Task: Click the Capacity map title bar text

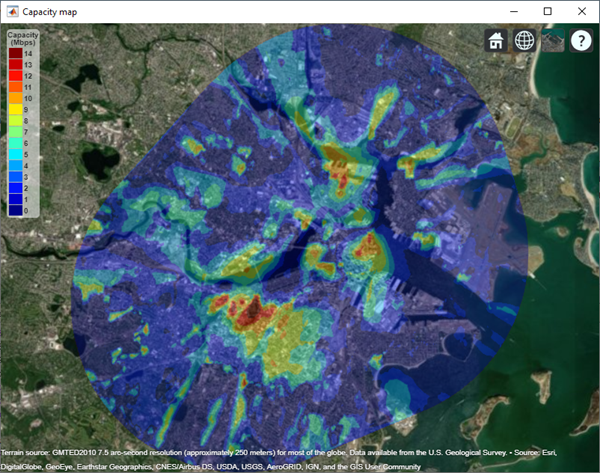Action: (50, 12)
